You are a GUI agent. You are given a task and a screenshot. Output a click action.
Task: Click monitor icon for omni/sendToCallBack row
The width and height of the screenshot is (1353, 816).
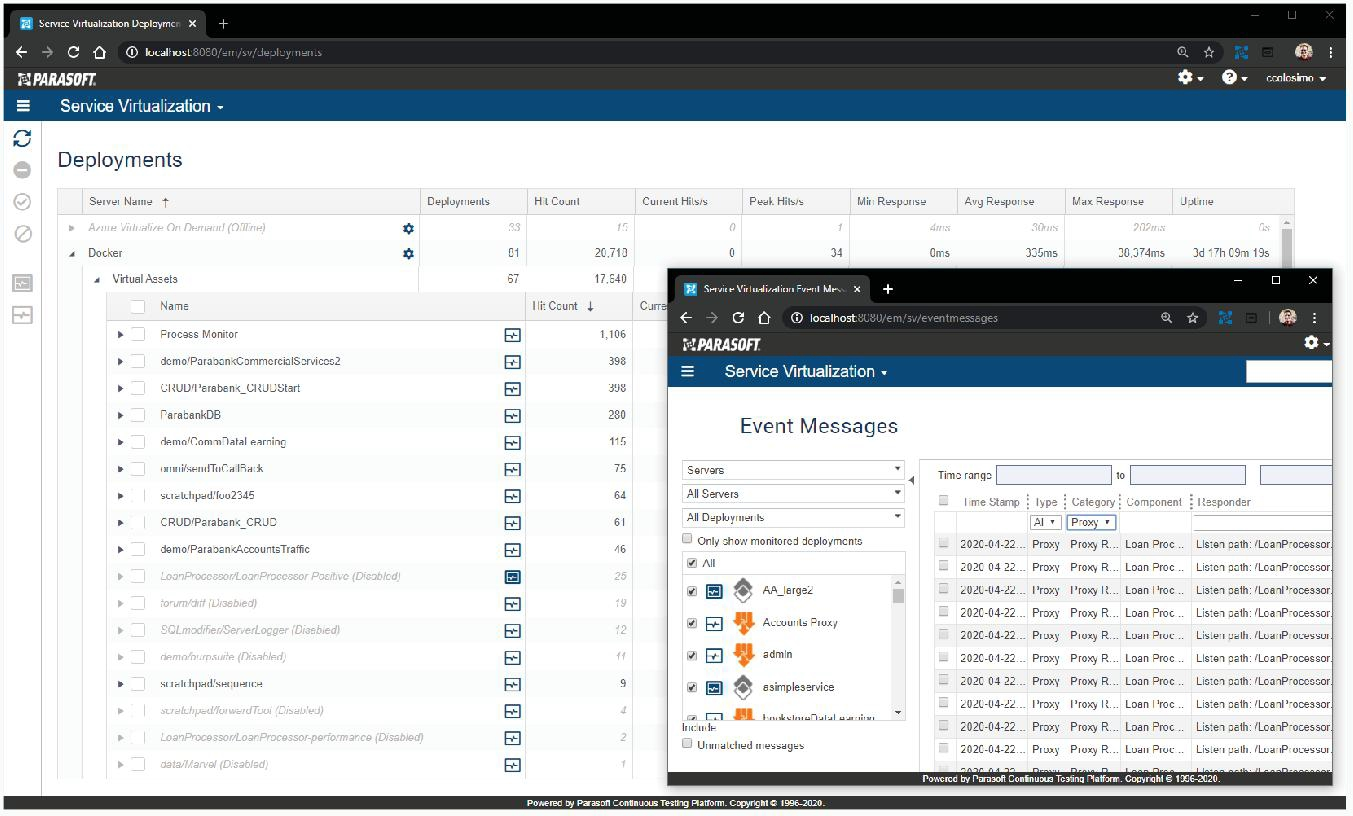point(512,469)
